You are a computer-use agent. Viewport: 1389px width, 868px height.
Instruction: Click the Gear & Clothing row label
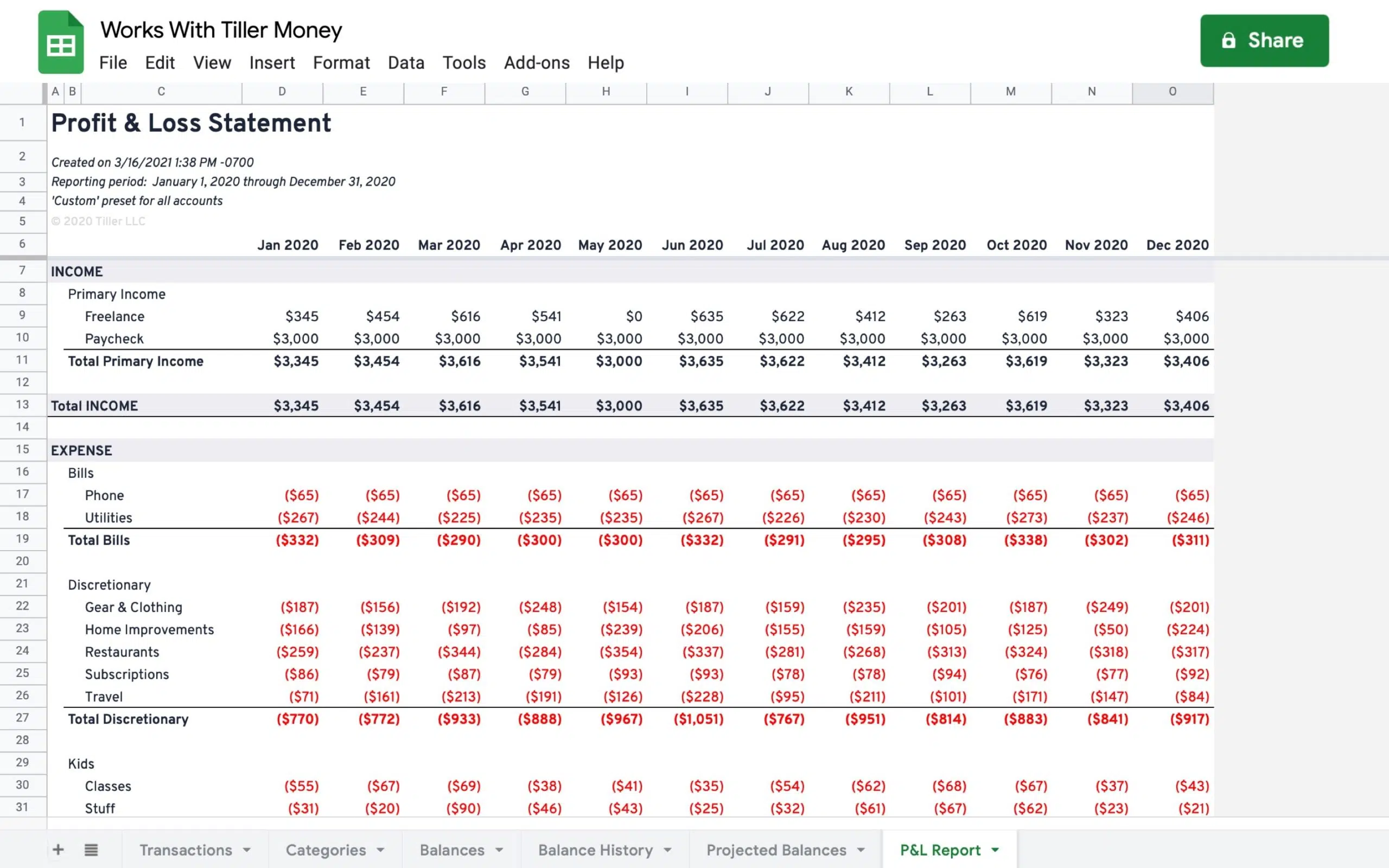133,608
